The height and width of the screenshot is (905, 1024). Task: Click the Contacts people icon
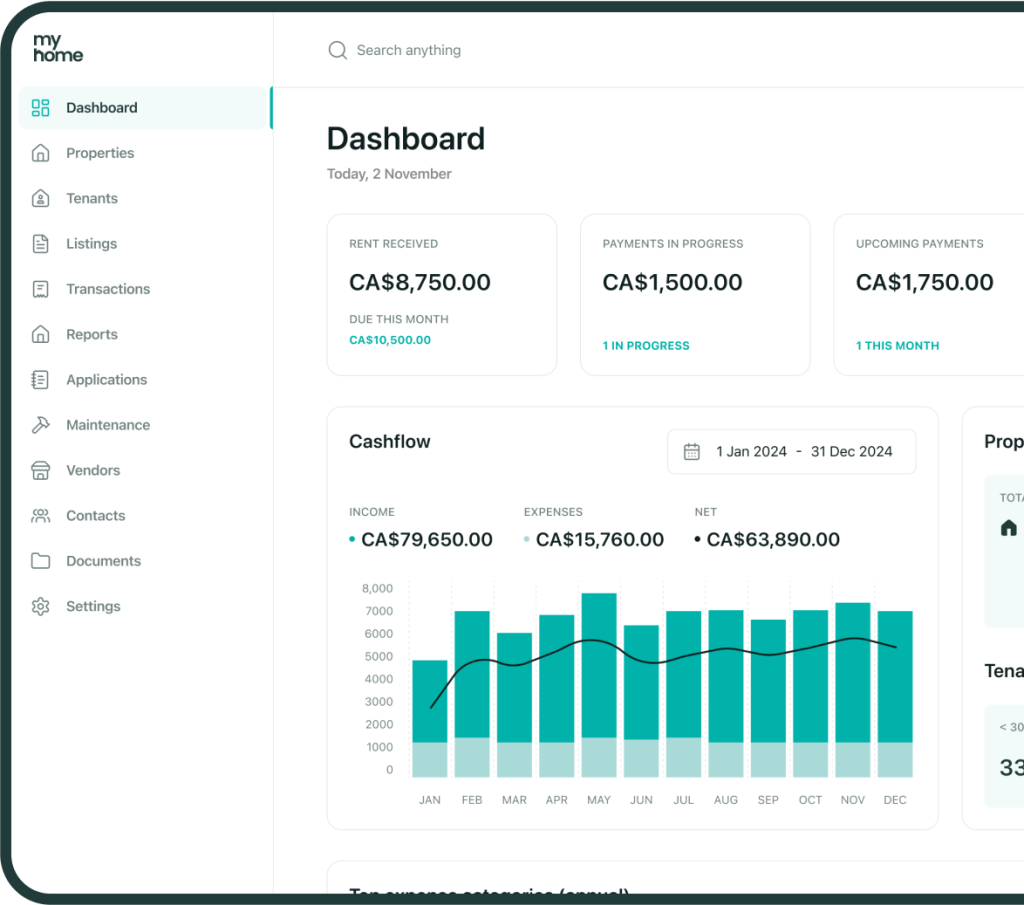click(40, 516)
